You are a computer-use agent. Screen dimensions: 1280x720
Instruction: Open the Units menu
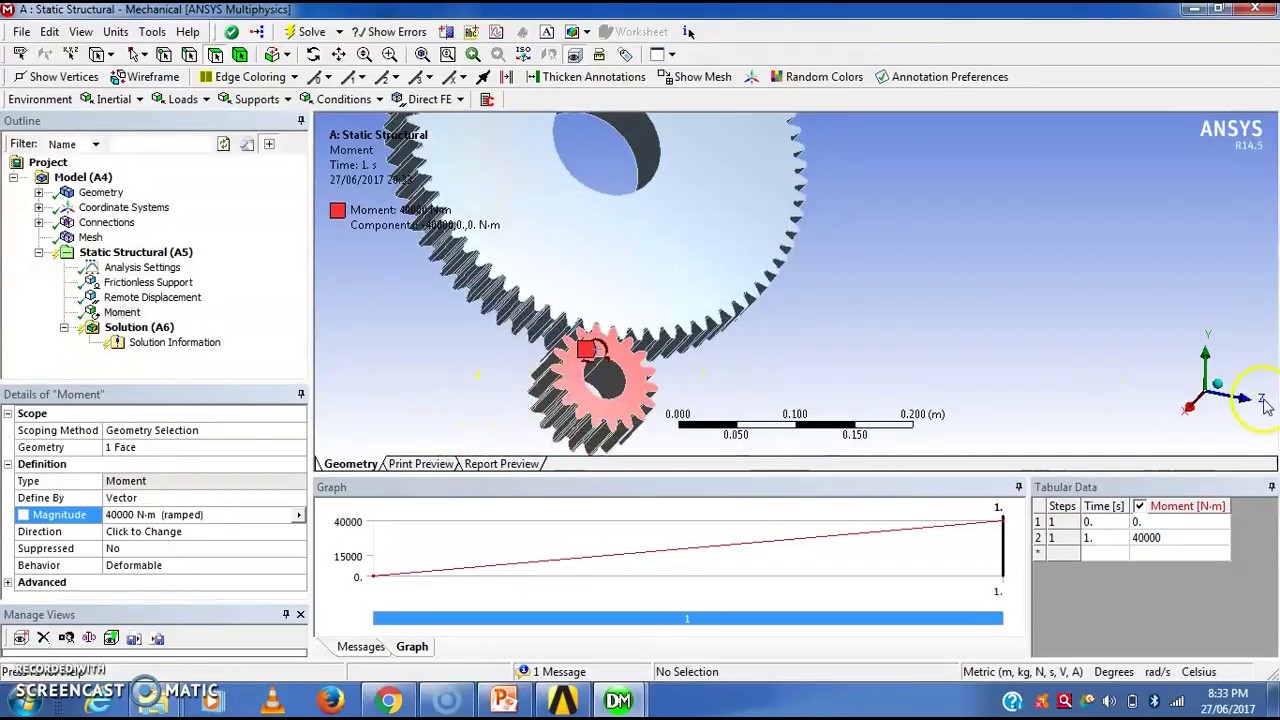coord(115,32)
